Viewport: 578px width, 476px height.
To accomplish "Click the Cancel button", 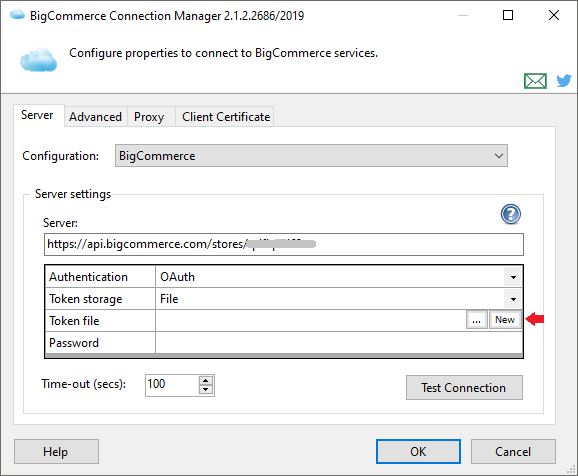I will point(513,452).
